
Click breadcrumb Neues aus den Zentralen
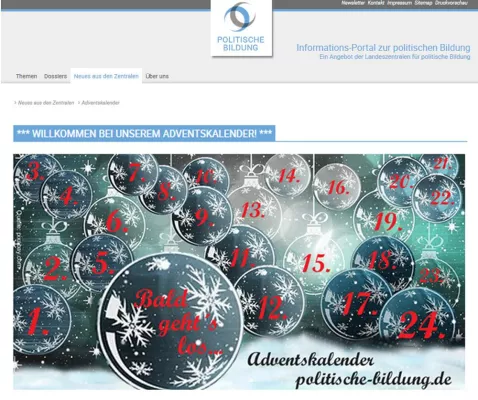pyautogui.click(x=46, y=103)
